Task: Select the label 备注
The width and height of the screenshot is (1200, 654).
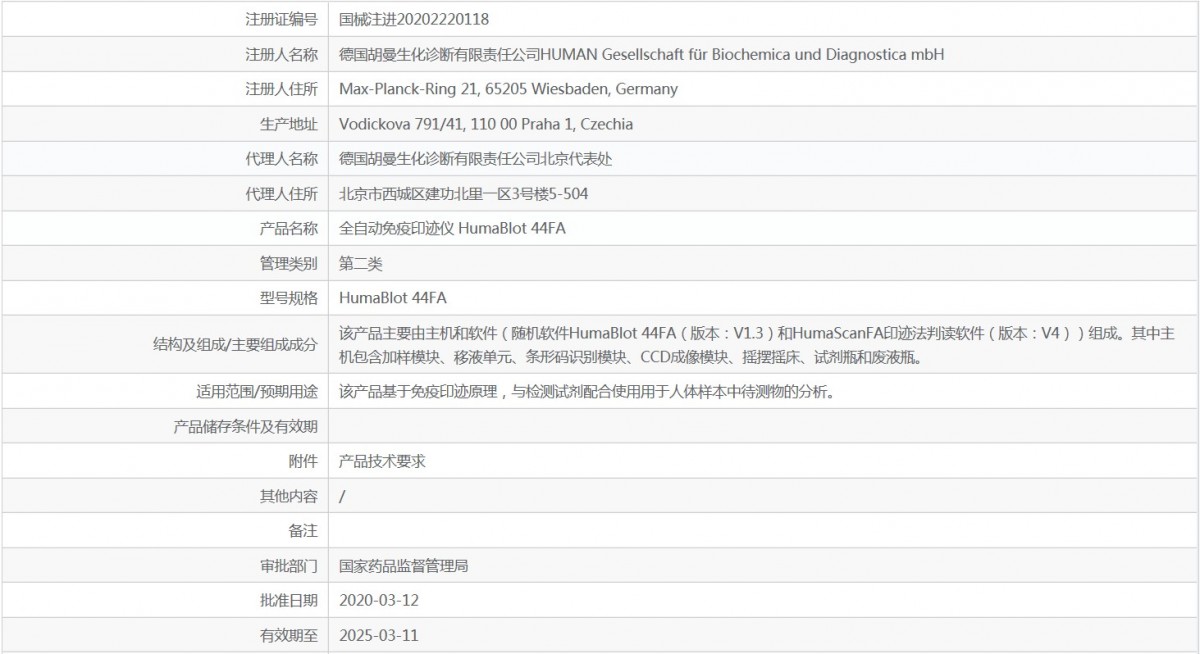Action: coord(302,531)
